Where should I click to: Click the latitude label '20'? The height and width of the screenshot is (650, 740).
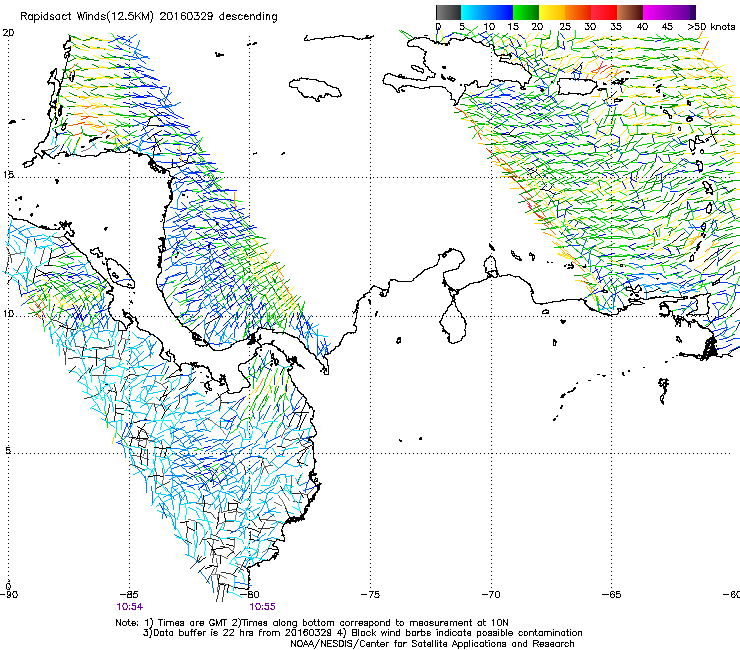(x=8, y=33)
